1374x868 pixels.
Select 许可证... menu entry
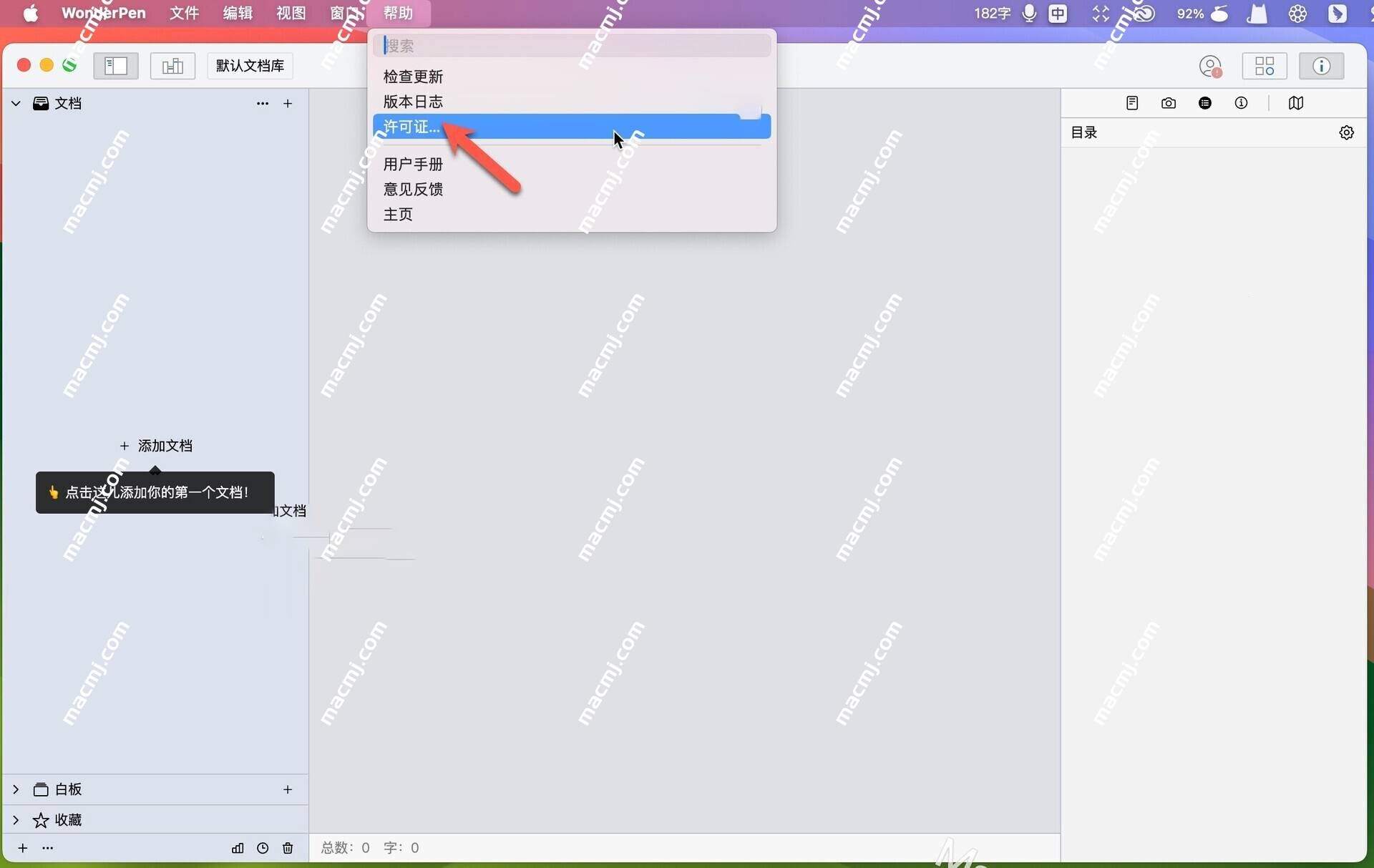572,127
